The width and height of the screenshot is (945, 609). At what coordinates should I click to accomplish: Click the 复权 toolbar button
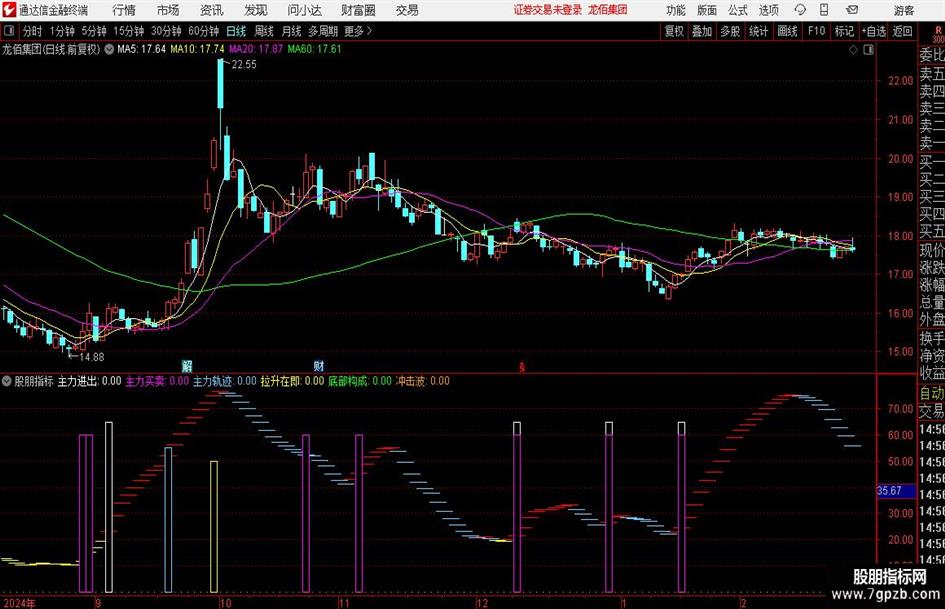(674, 31)
